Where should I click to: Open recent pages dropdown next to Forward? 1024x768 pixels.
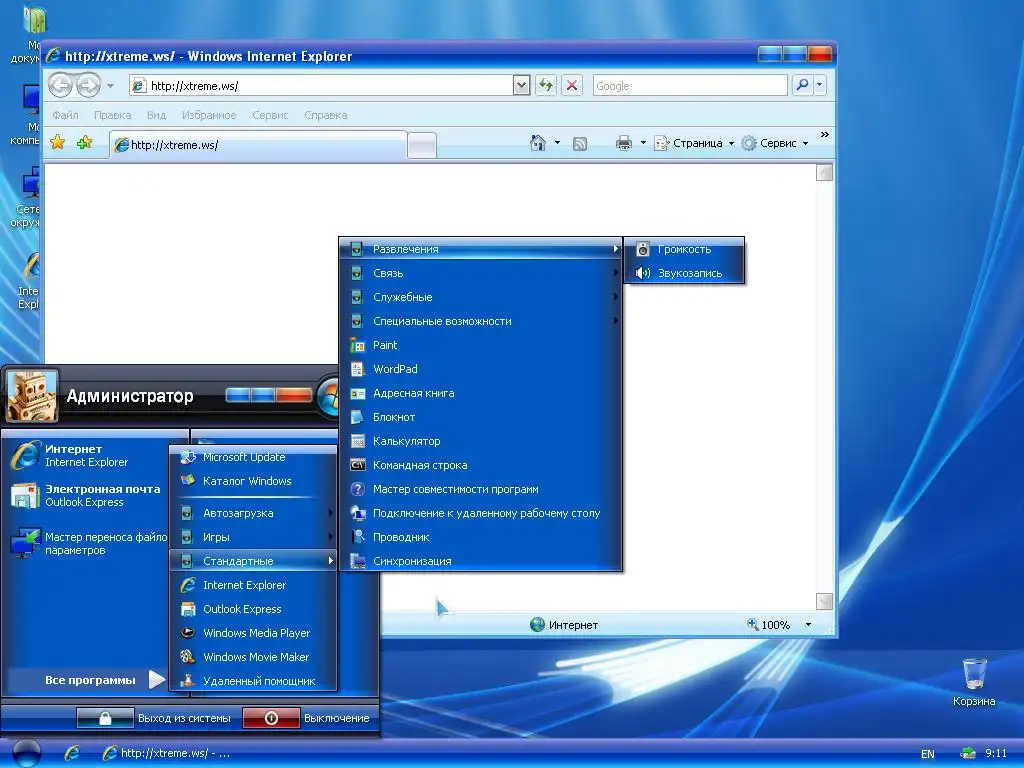pos(110,86)
